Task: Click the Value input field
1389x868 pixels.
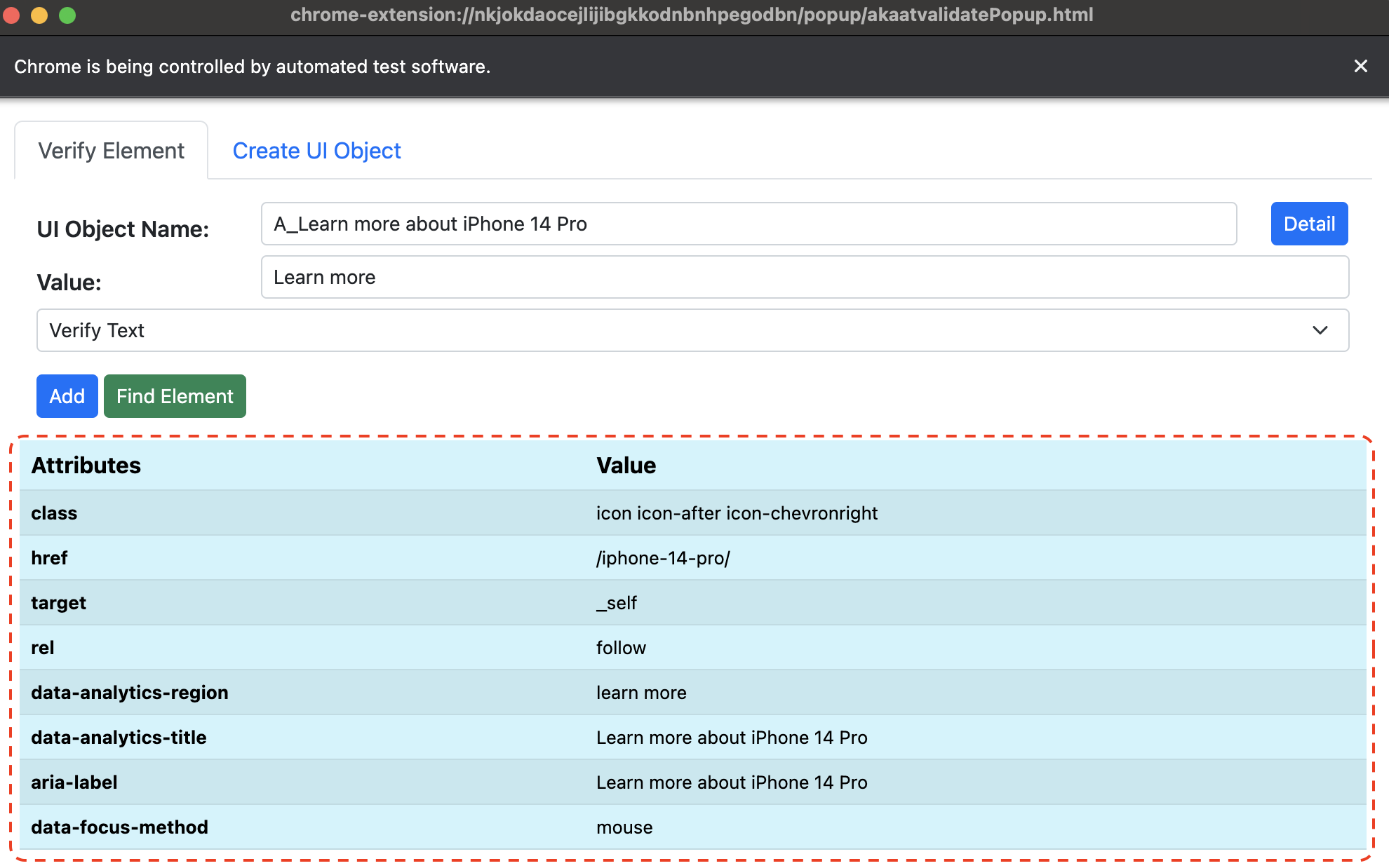Action: (805, 277)
